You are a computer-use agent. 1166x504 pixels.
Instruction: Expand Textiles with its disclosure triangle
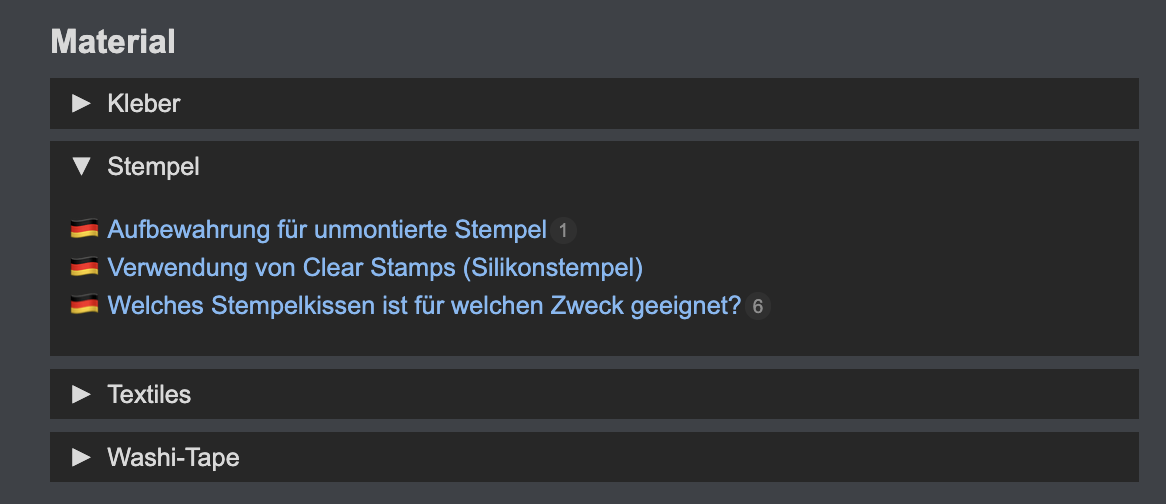pos(81,394)
